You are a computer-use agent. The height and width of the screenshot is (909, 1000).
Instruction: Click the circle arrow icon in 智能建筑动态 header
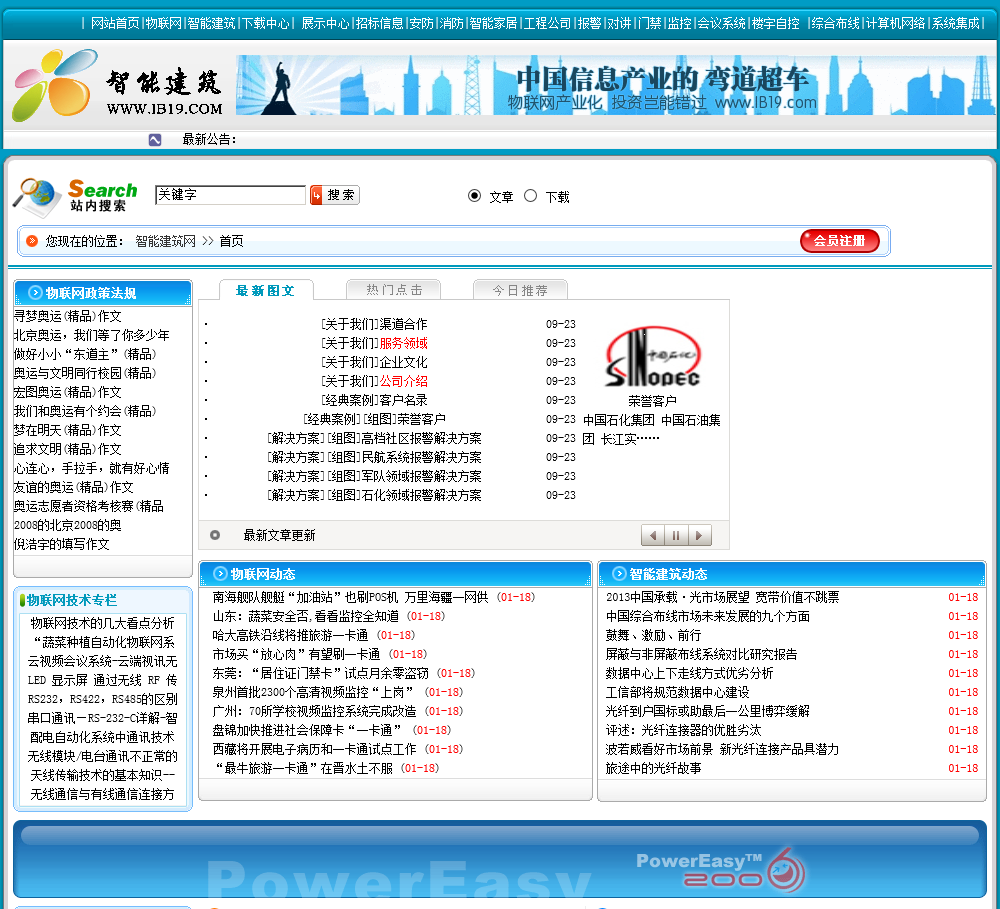coord(619,573)
